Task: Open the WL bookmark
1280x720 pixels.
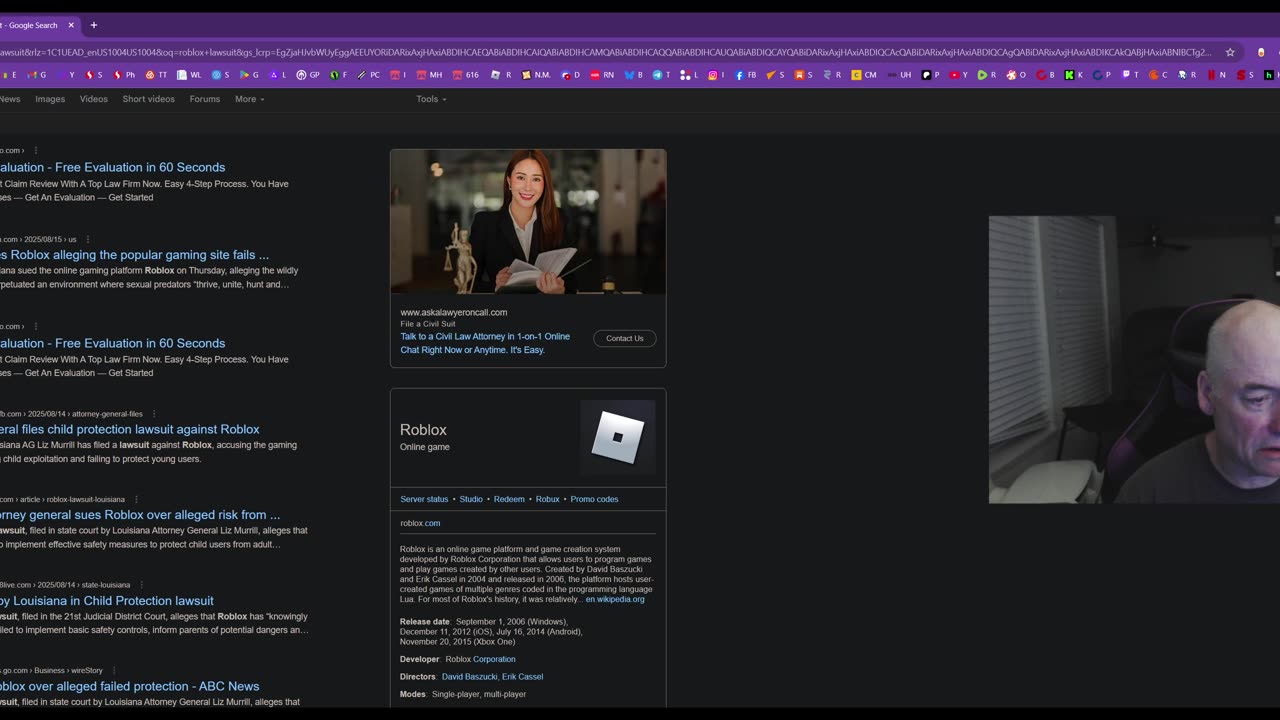Action: (x=189, y=75)
